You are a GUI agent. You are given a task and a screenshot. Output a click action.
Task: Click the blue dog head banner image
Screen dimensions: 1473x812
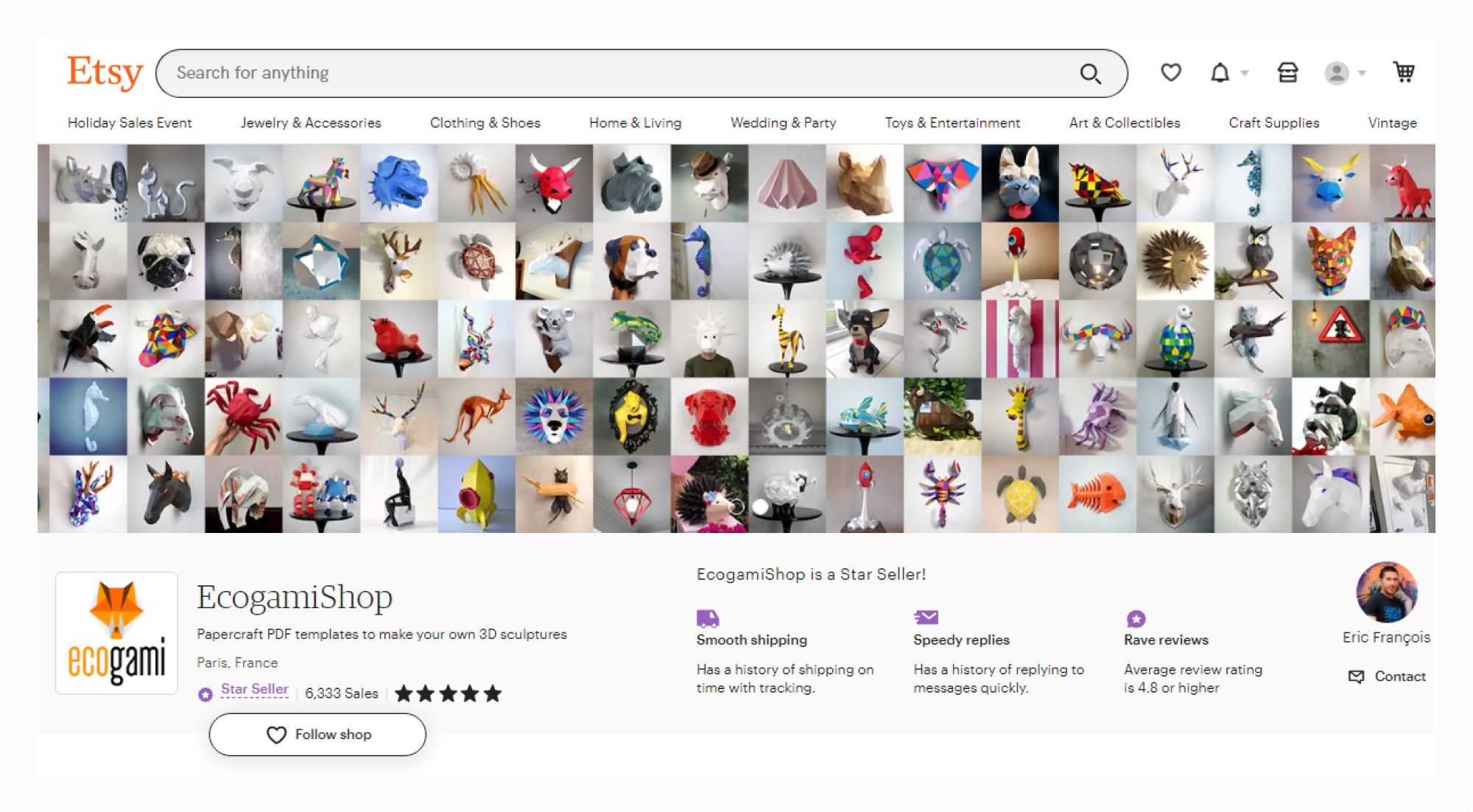(398, 183)
